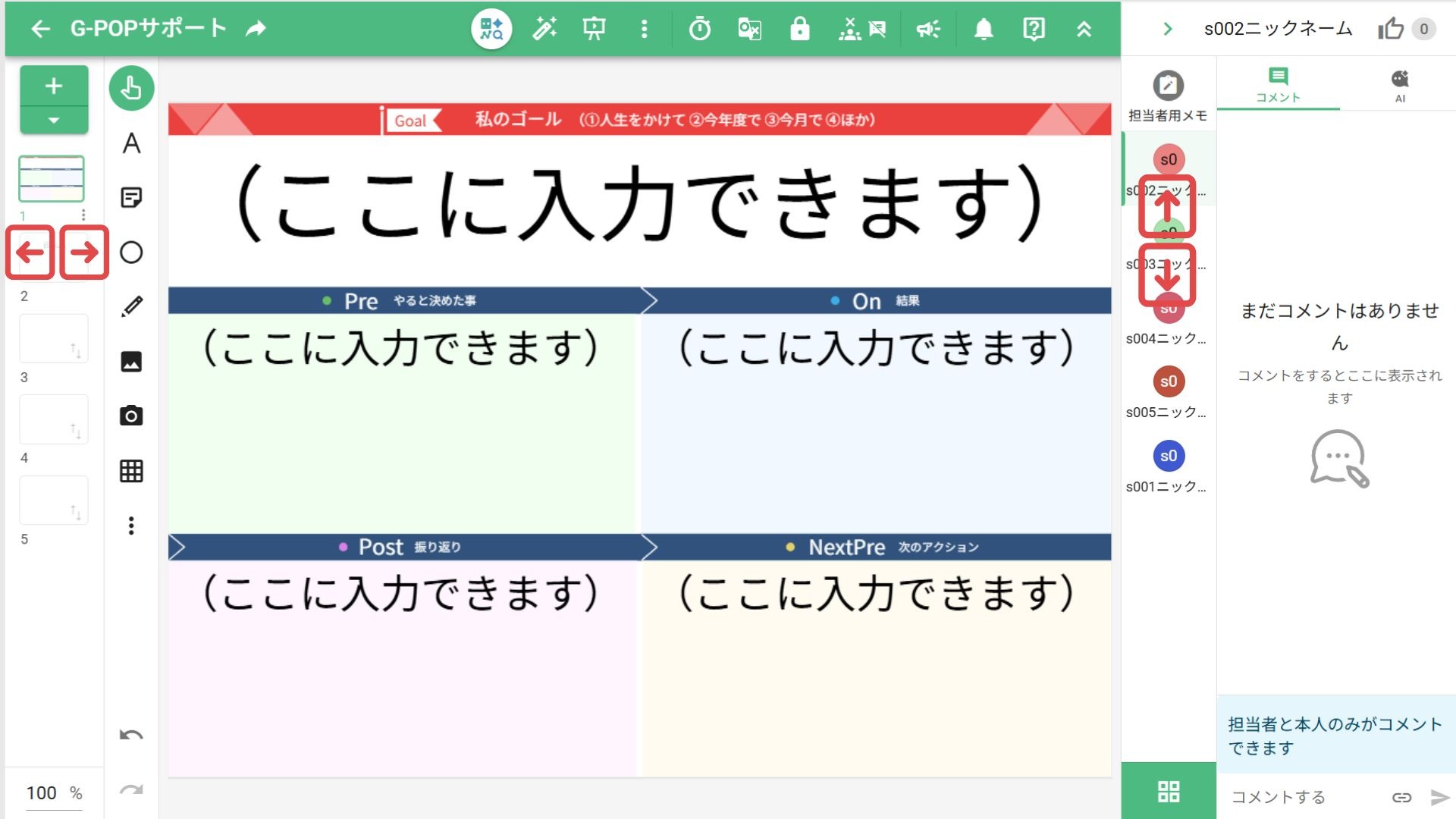The width and height of the screenshot is (1456, 819).
Task: Click the Pre section input text
Action: (400, 348)
